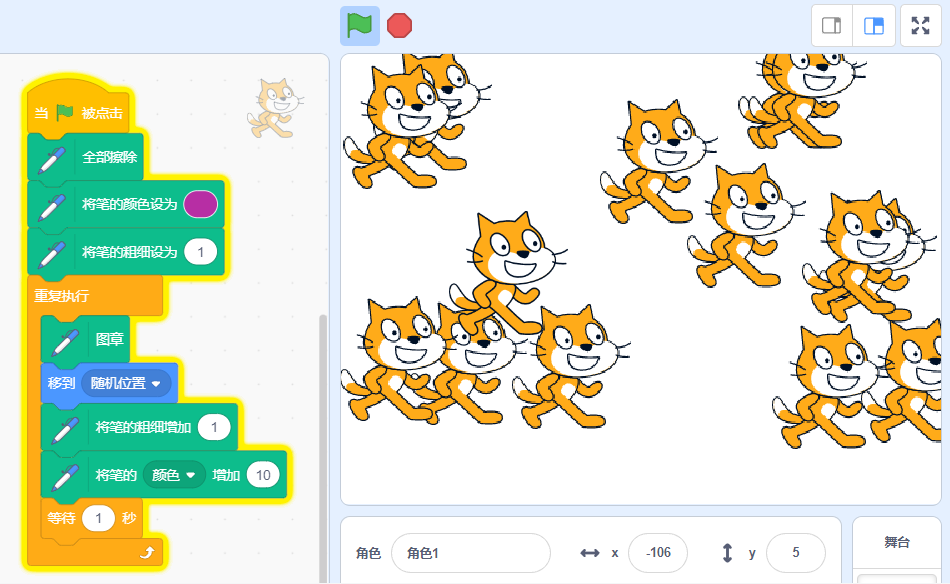Click the 重复执行 loop block
Image resolution: width=950 pixels, height=584 pixels.
95,296
